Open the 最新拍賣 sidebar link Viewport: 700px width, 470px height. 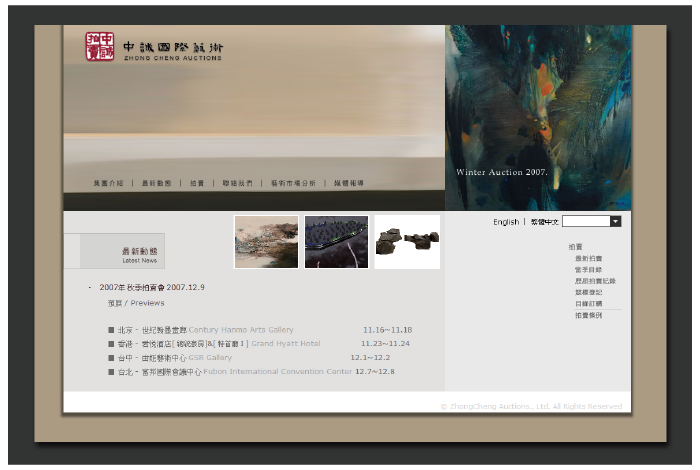pyautogui.click(x=588, y=258)
